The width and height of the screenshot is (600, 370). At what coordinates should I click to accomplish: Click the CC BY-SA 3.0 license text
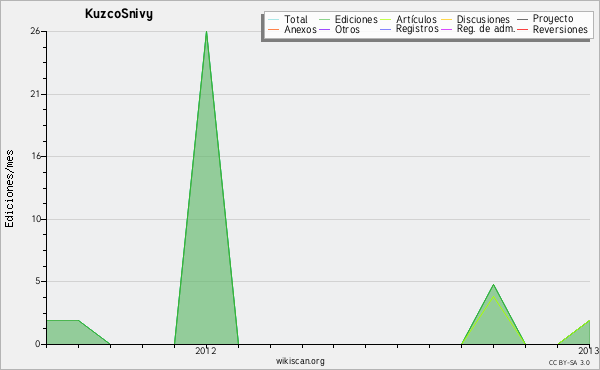click(x=569, y=363)
